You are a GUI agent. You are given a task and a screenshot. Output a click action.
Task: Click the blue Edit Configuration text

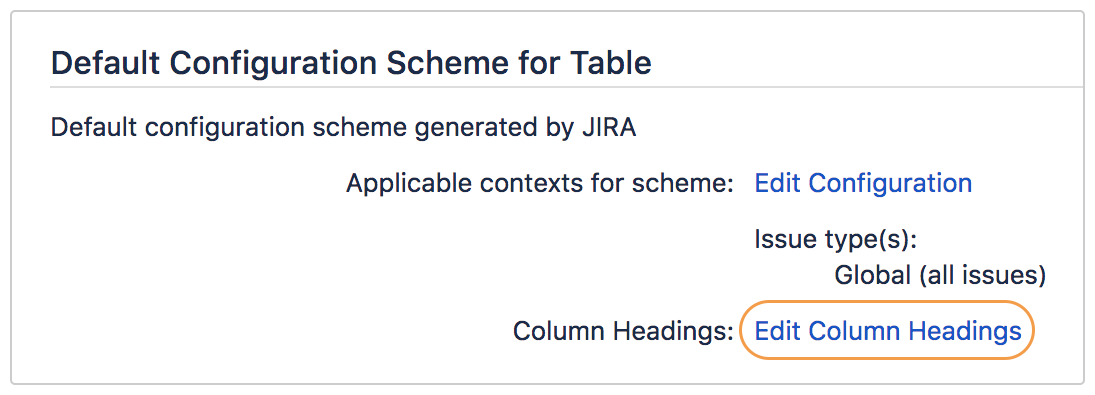click(x=863, y=184)
